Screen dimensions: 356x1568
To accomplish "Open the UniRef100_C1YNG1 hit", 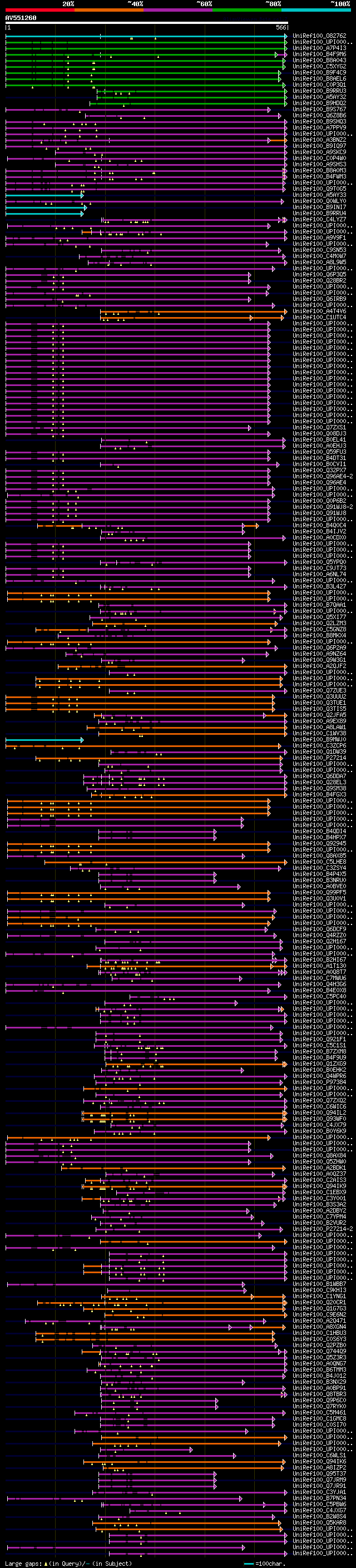I will [x=319, y=1297].
